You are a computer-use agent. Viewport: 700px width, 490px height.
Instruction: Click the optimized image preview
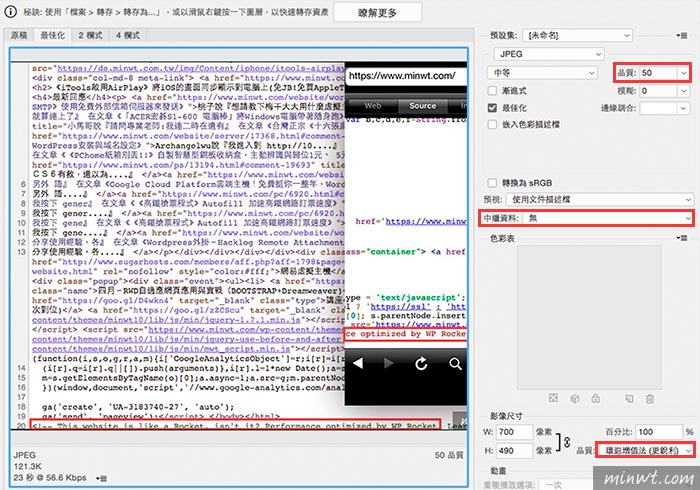click(239, 246)
